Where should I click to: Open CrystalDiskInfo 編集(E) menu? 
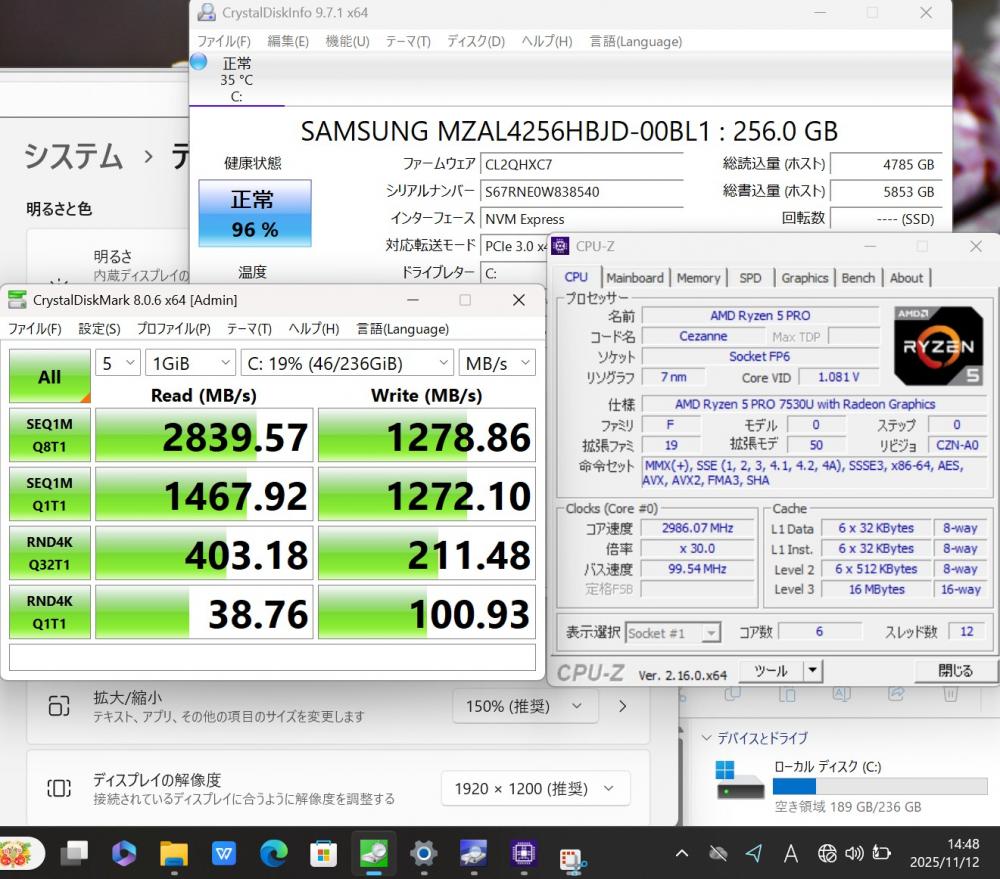(x=288, y=41)
